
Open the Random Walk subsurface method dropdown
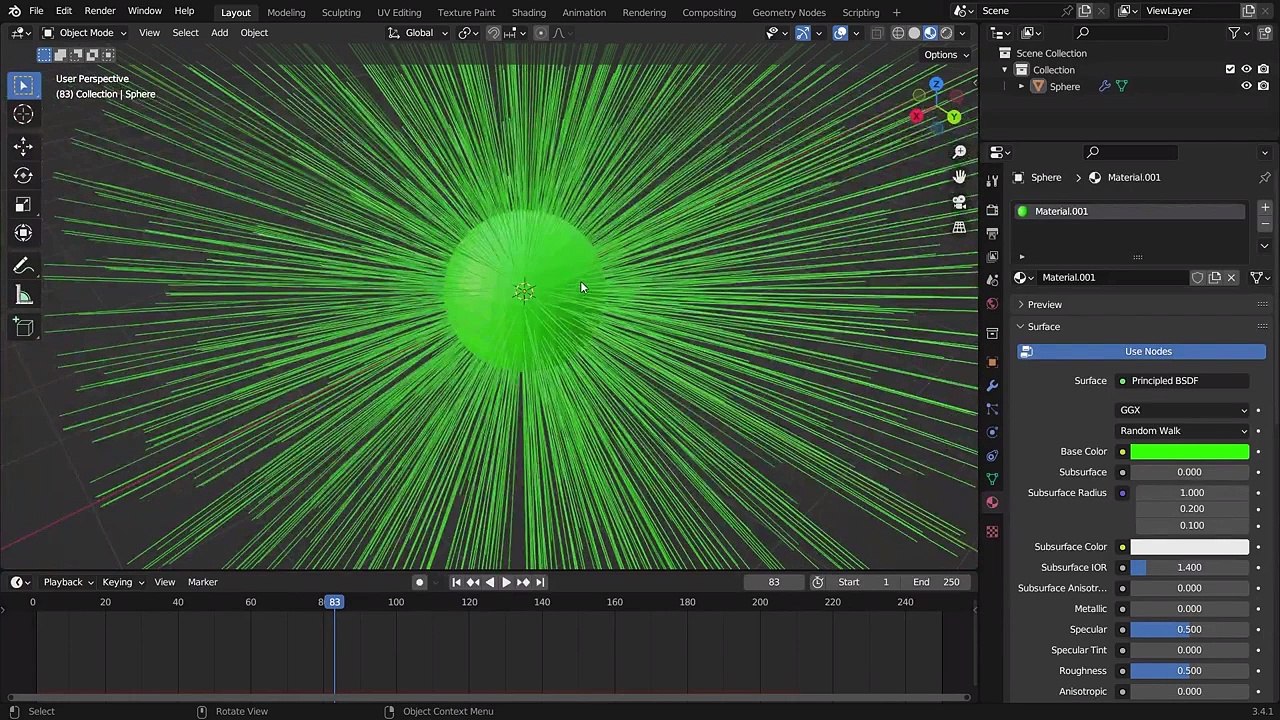[x=1183, y=431]
